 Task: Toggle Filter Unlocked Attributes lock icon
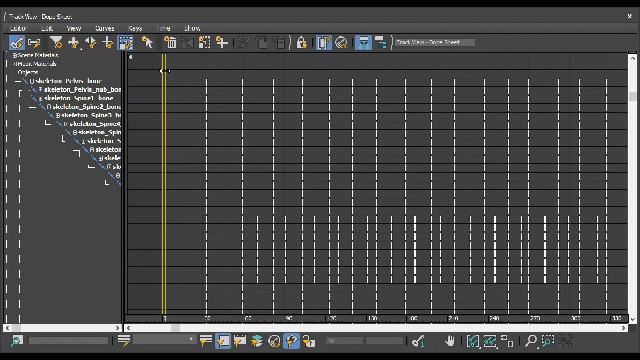pyautogui.click(x=309, y=341)
